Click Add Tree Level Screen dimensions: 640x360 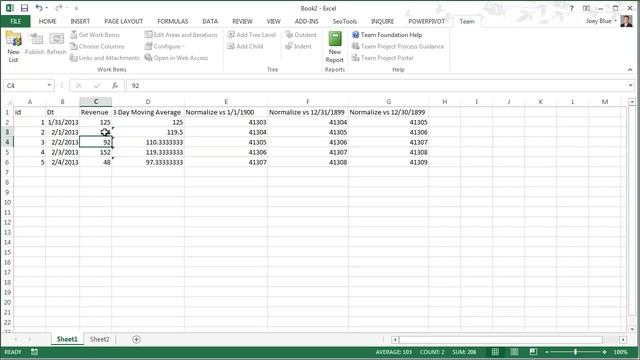(252, 35)
